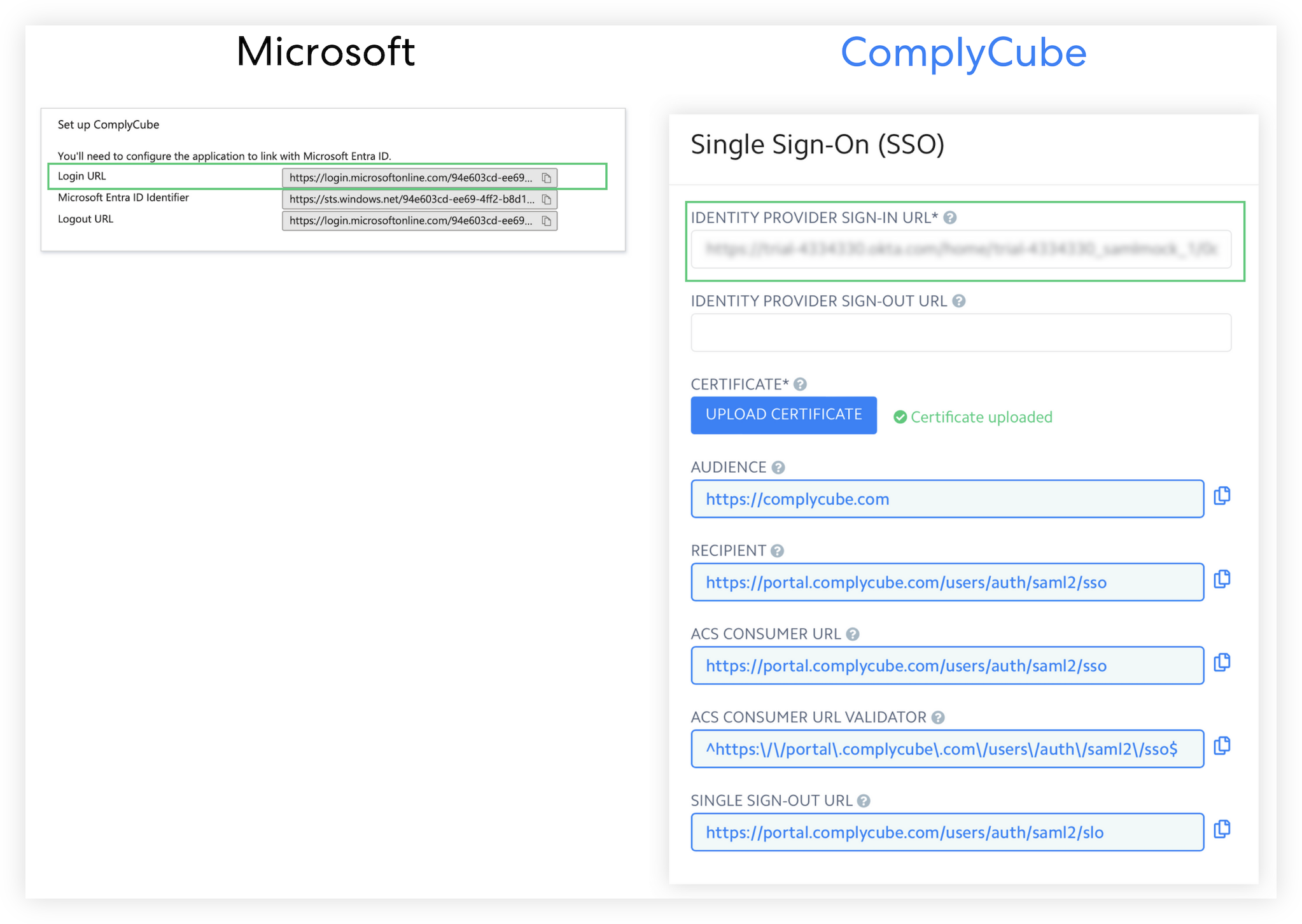
Task: Copy the Microsoft Entra ID Identifier value
Action: [546, 200]
